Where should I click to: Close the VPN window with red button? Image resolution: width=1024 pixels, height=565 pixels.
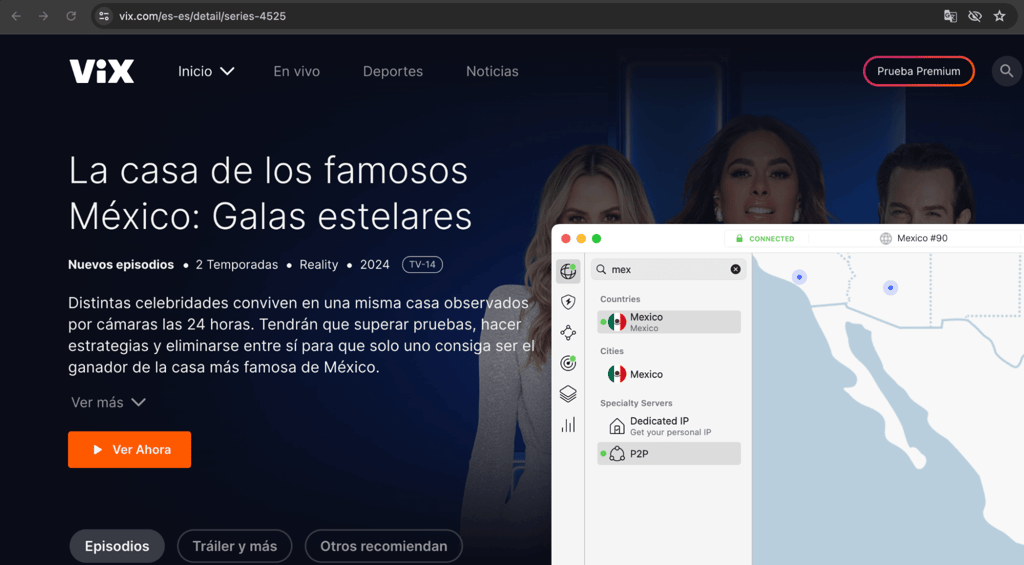(566, 238)
